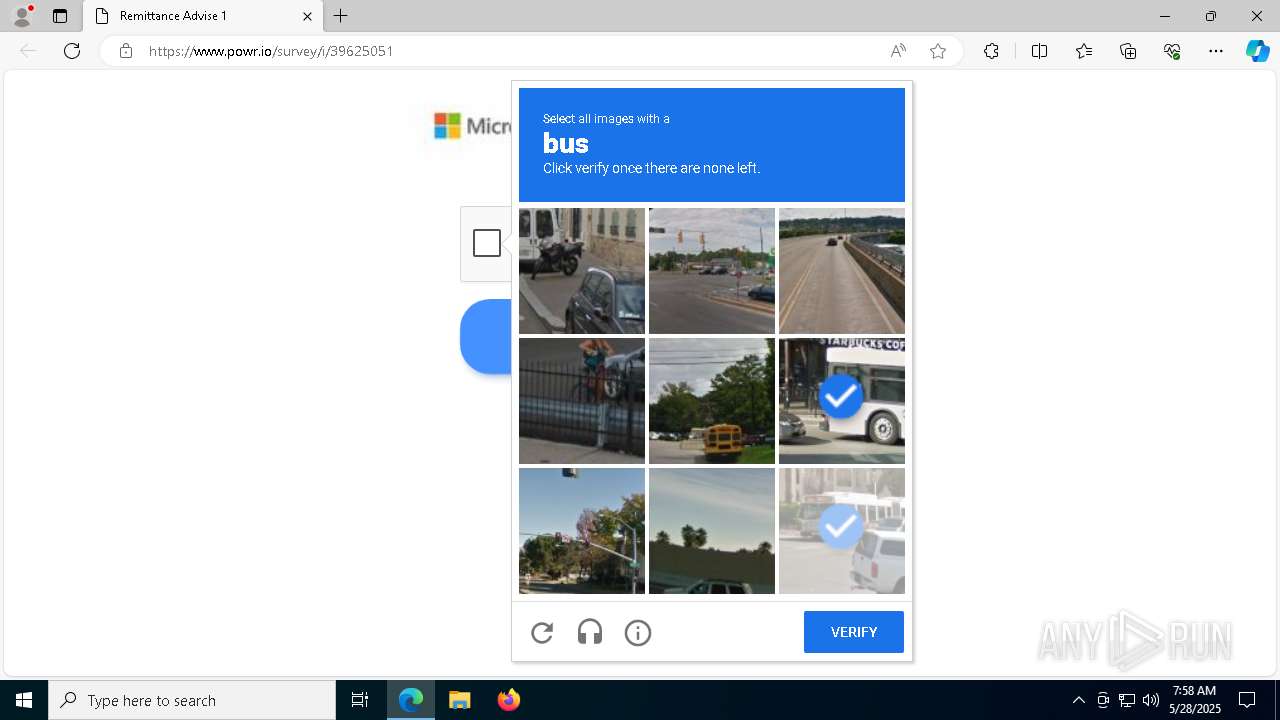Select the image with parked motorcycle and cars
Screen dimensions: 1280x720
click(582, 271)
